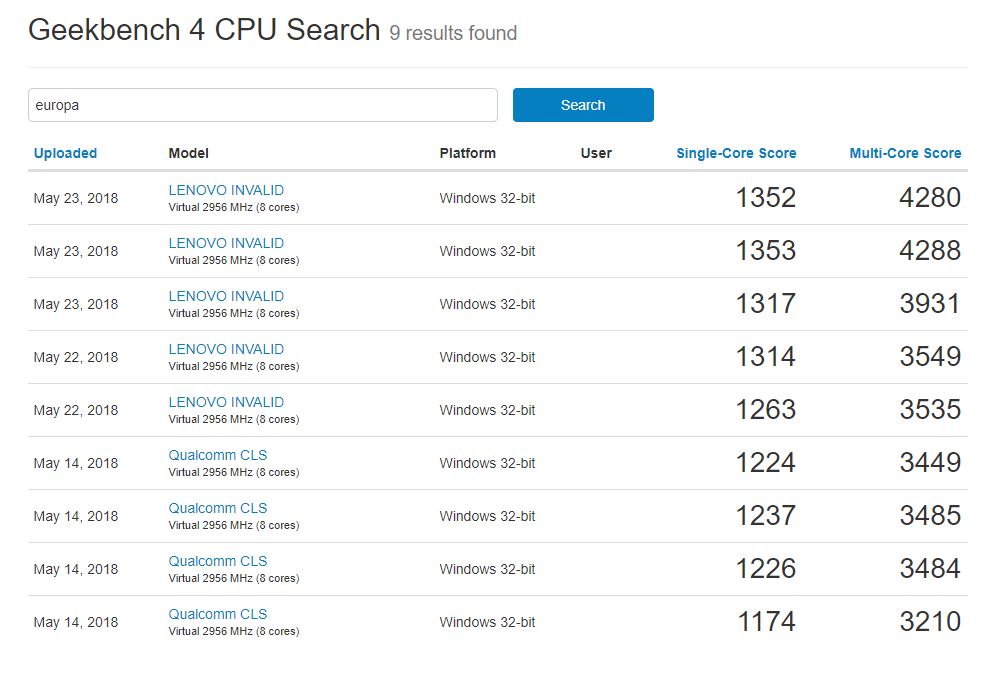
Task: Click the Model column header
Action: click(188, 153)
